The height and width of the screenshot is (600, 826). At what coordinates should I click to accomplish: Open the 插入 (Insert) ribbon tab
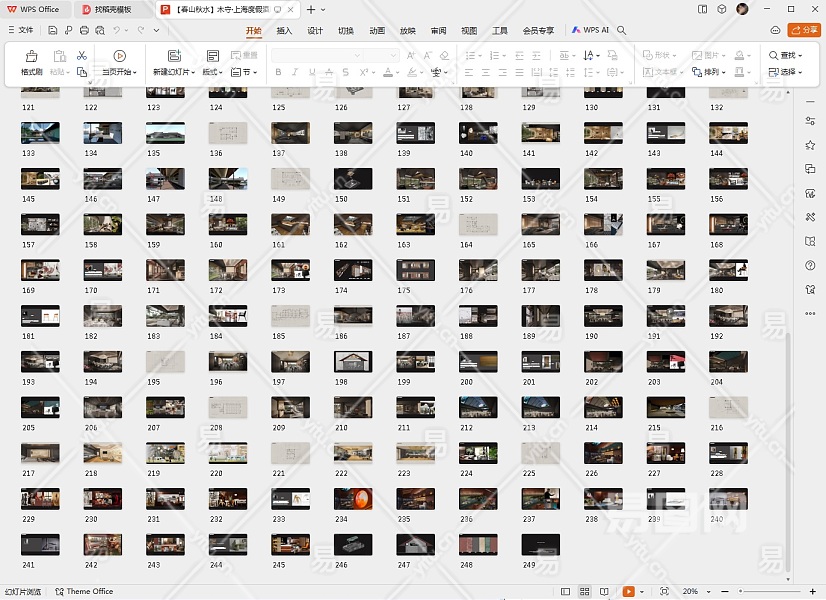(x=284, y=31)
